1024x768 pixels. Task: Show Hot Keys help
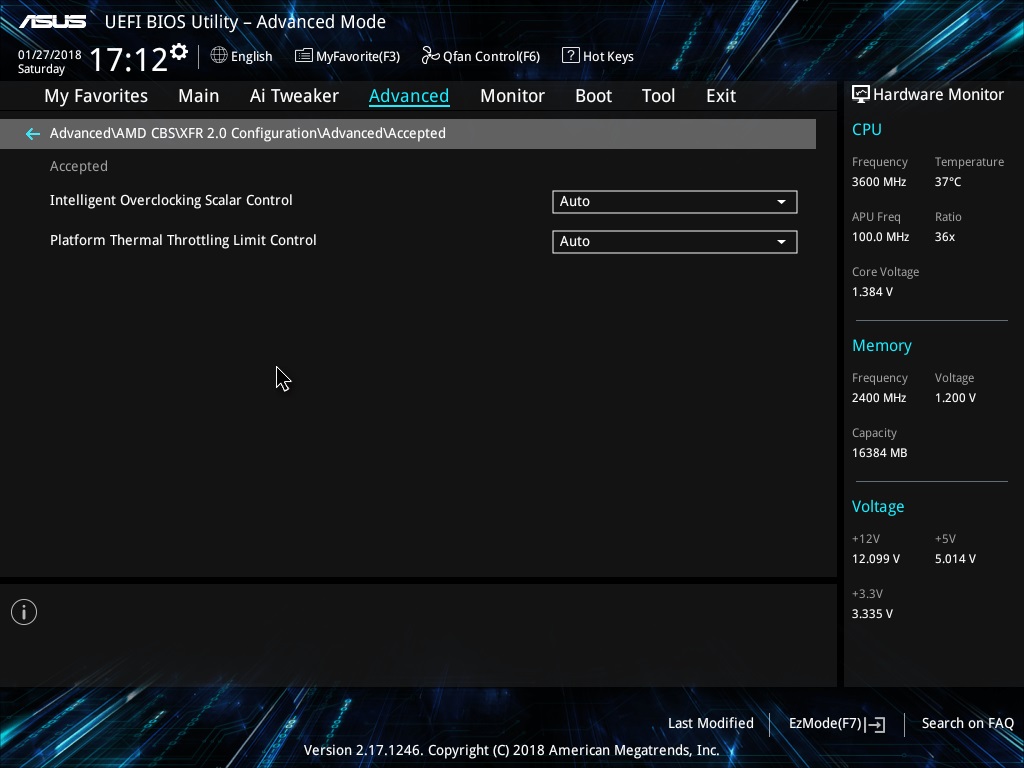pyautogui.click(x=598, y=56)
